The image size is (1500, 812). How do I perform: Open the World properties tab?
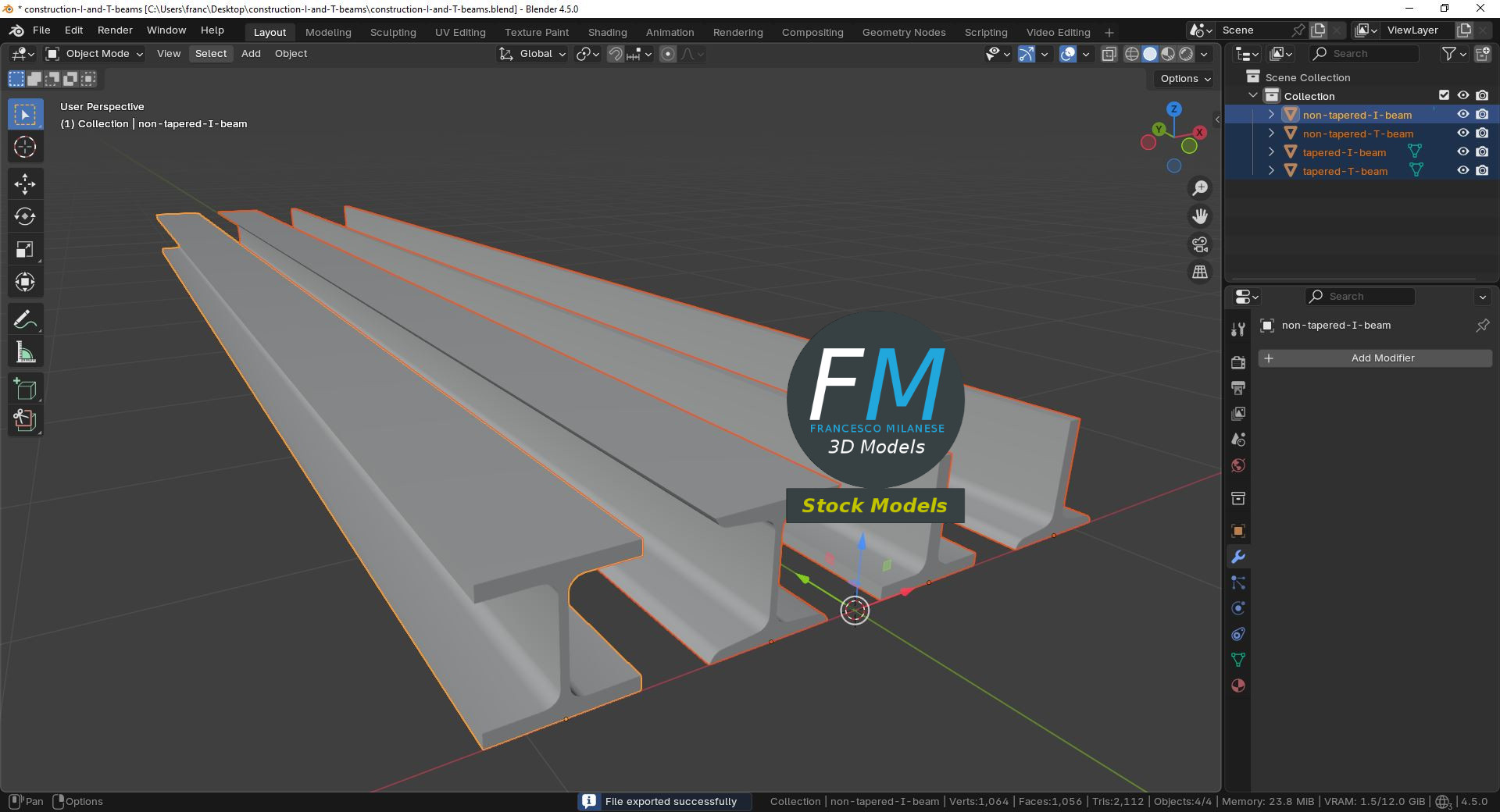tap(1238, 465)
